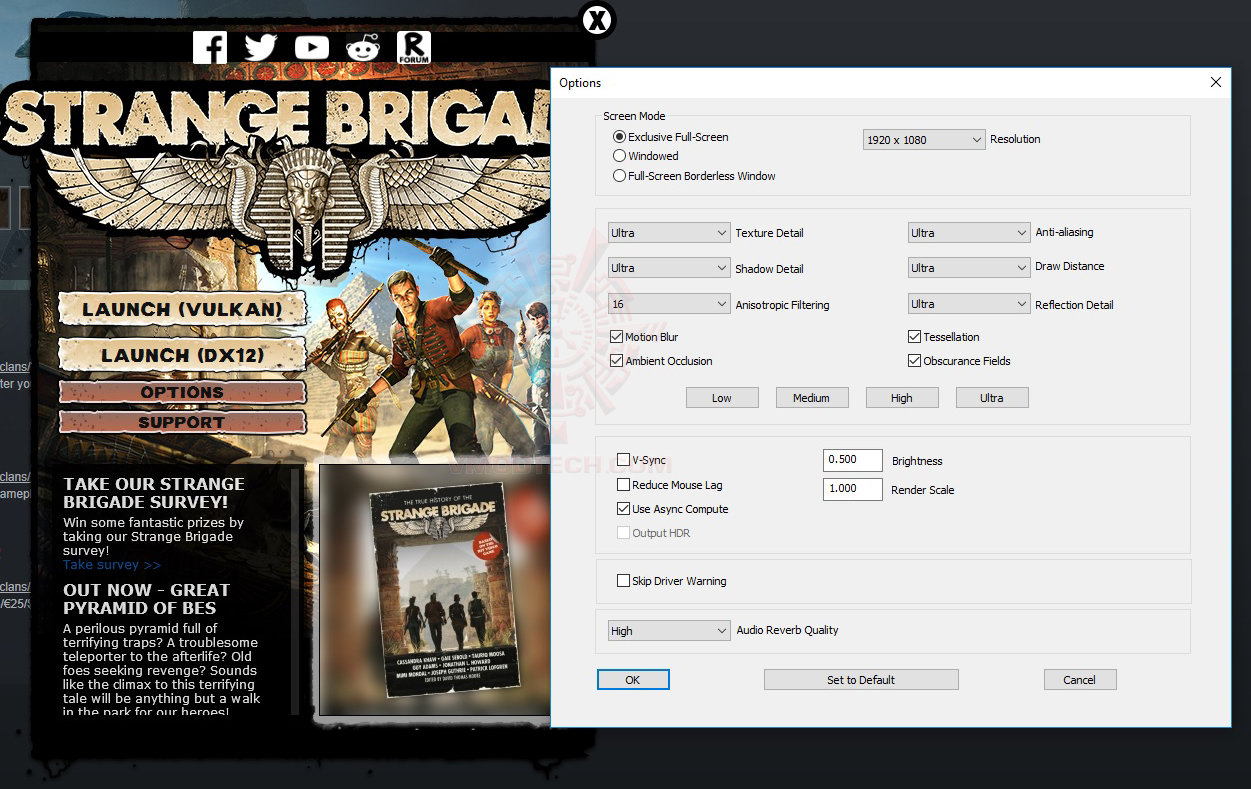Uncheck Tessellation option
The height and width of the screenshot is (789, 1251).
[x=915, y=337]
